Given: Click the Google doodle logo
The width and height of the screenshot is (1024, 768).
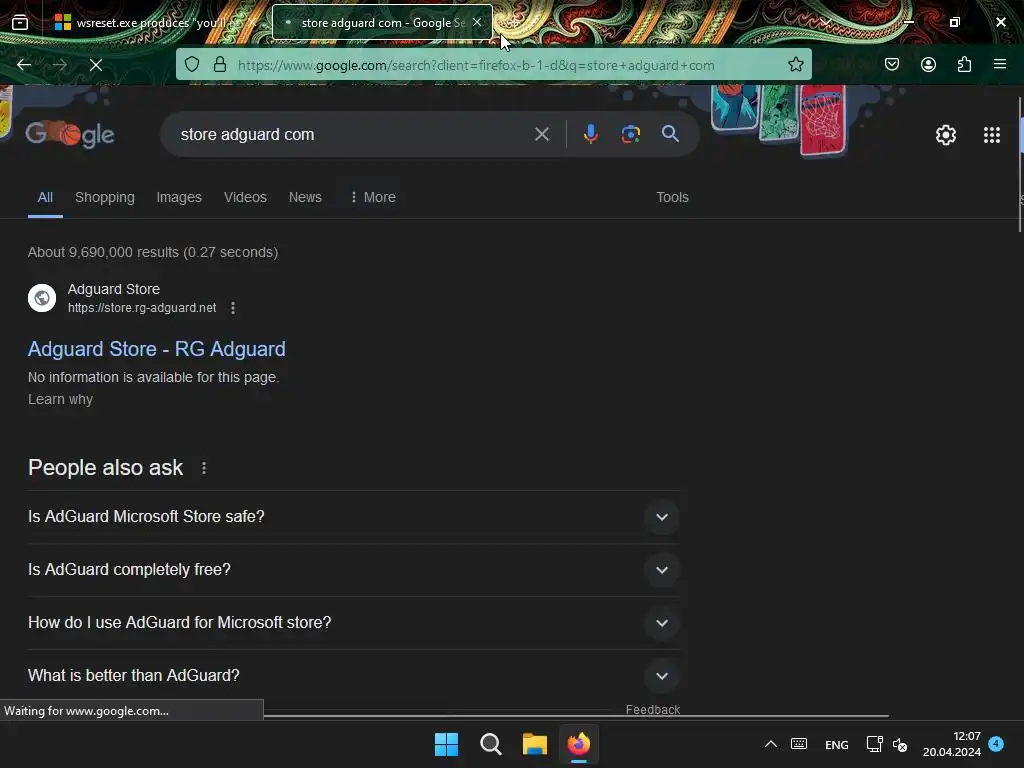Looking at the screenshot, I should pyautogui.click(x=70, y=135).
